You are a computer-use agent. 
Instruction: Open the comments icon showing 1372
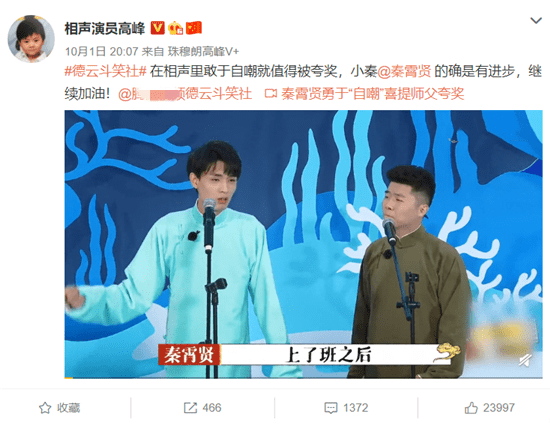pyautogui.click(x=346, y=408)
